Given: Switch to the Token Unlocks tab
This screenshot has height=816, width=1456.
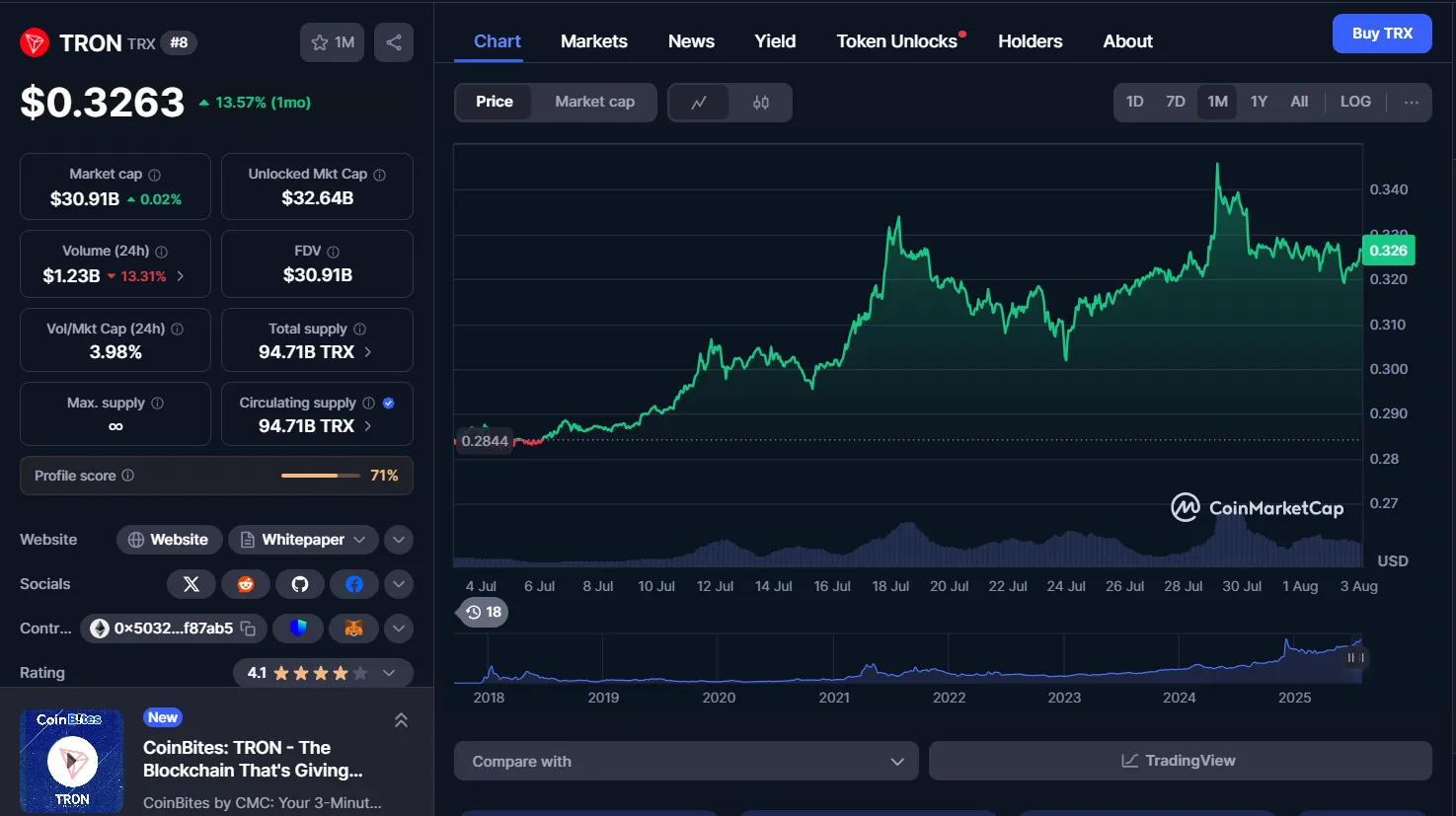Looking at the screenshot, I should (x=897, y=41).
